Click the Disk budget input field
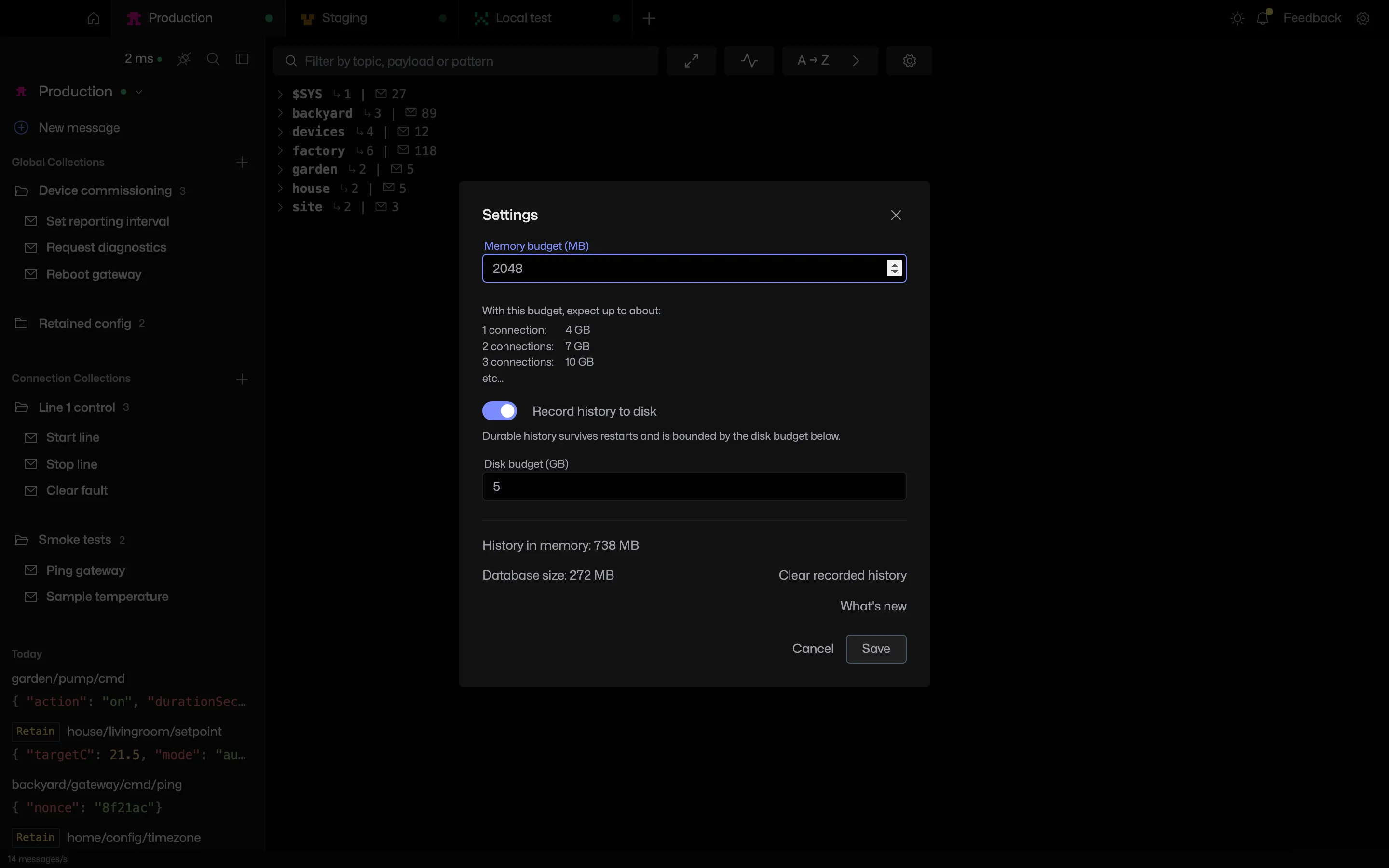The width and height of the screenshot is (1389, 868). pos(694,486)
